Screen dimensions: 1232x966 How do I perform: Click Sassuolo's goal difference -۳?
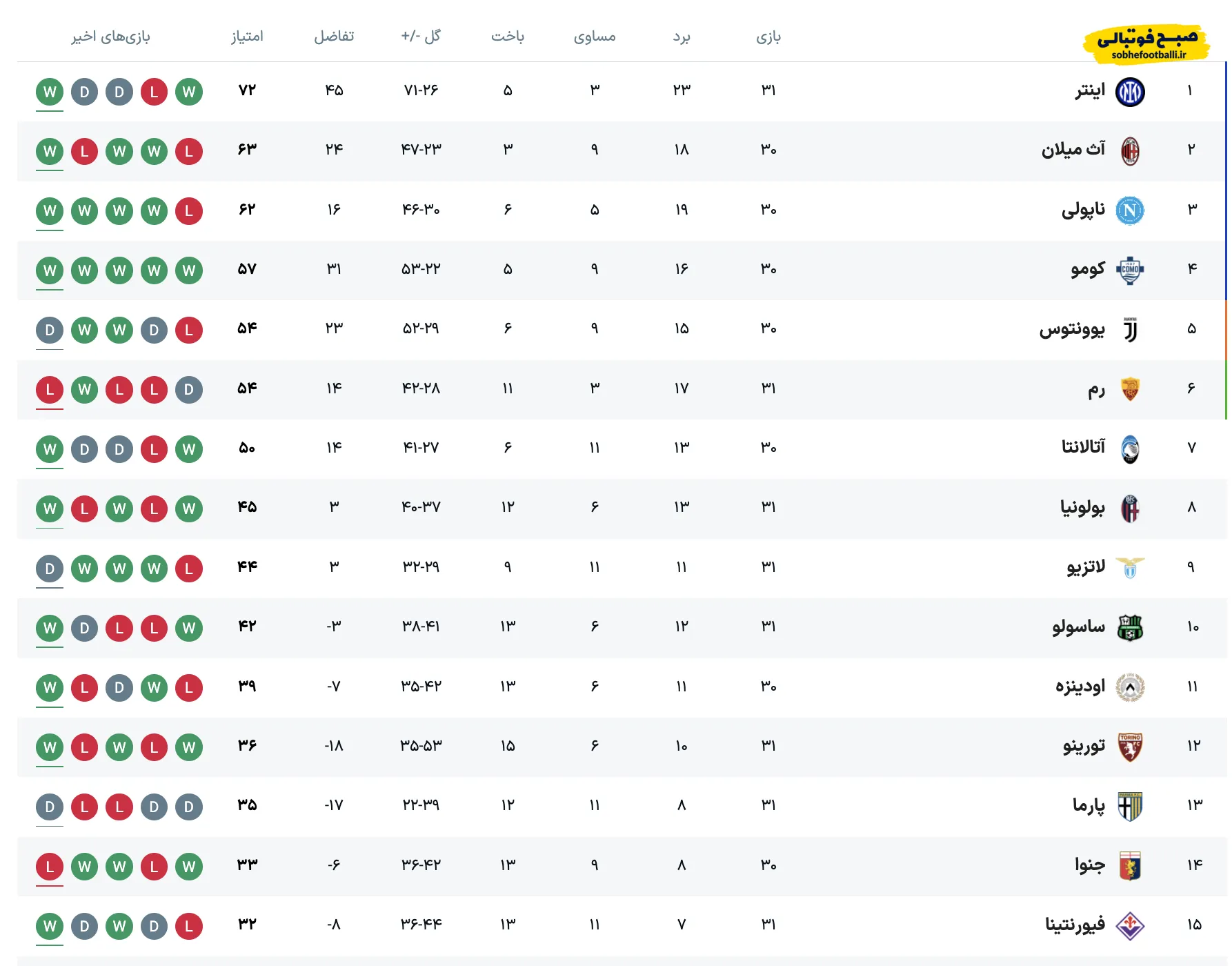click(x=334, y=627)
